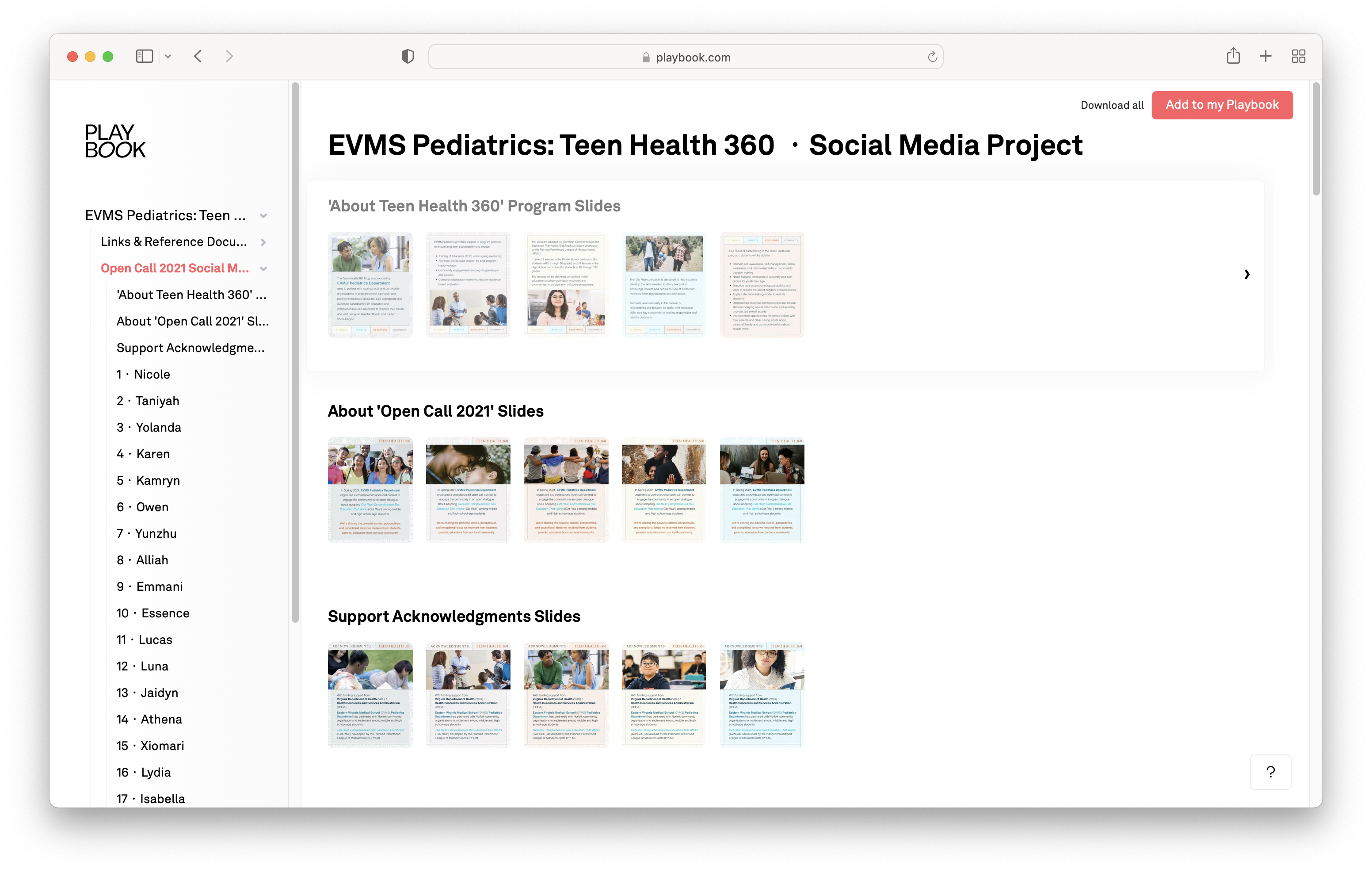Open fifth Program Slides text-only thumbnail
Screen dimensions: 1372x873
[762, 284]
